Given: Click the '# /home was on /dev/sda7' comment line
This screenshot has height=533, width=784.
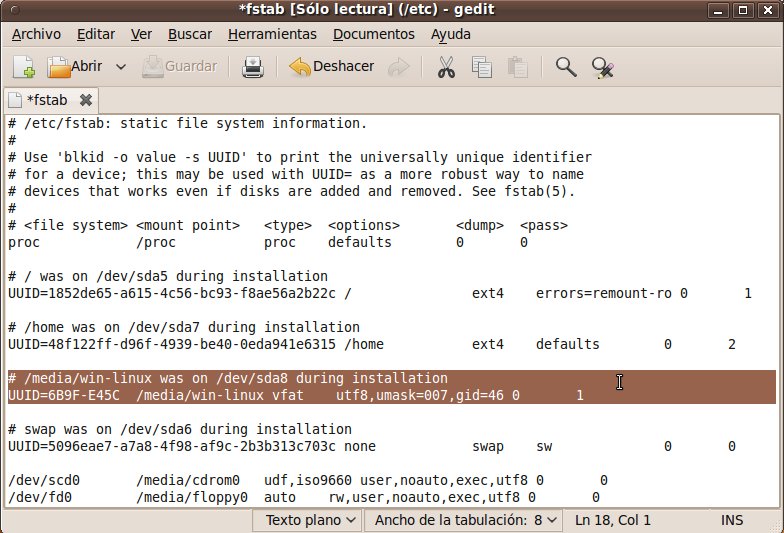Looking at the screenshot, I should tap(184, 327).
